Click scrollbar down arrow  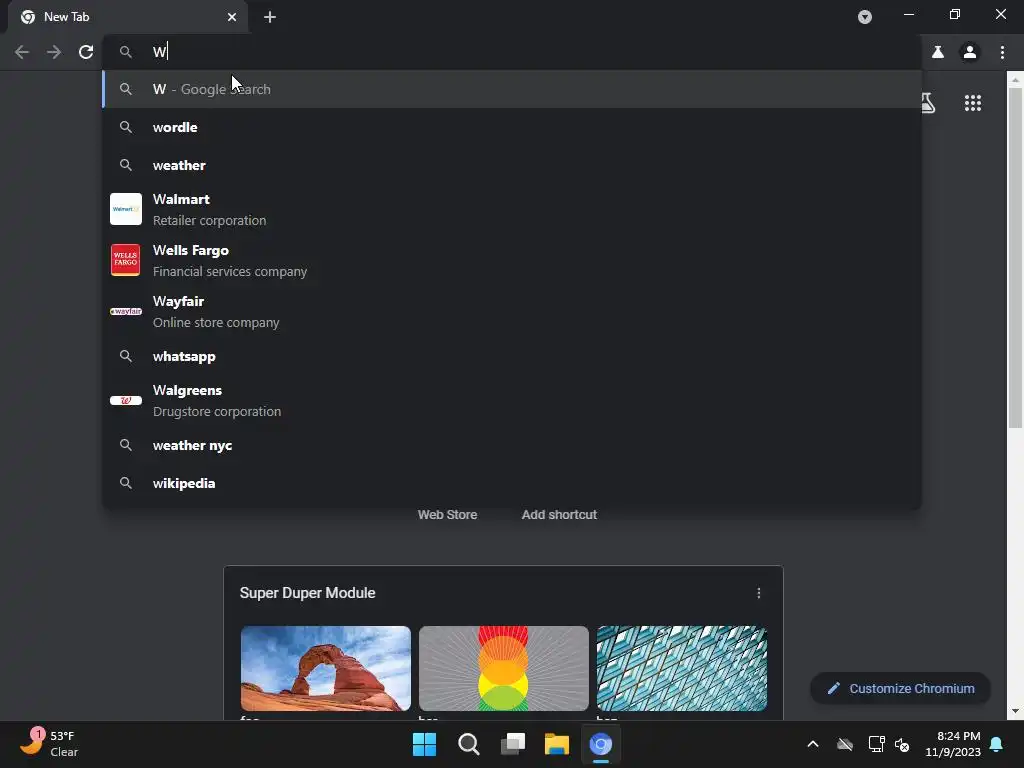1015,711
